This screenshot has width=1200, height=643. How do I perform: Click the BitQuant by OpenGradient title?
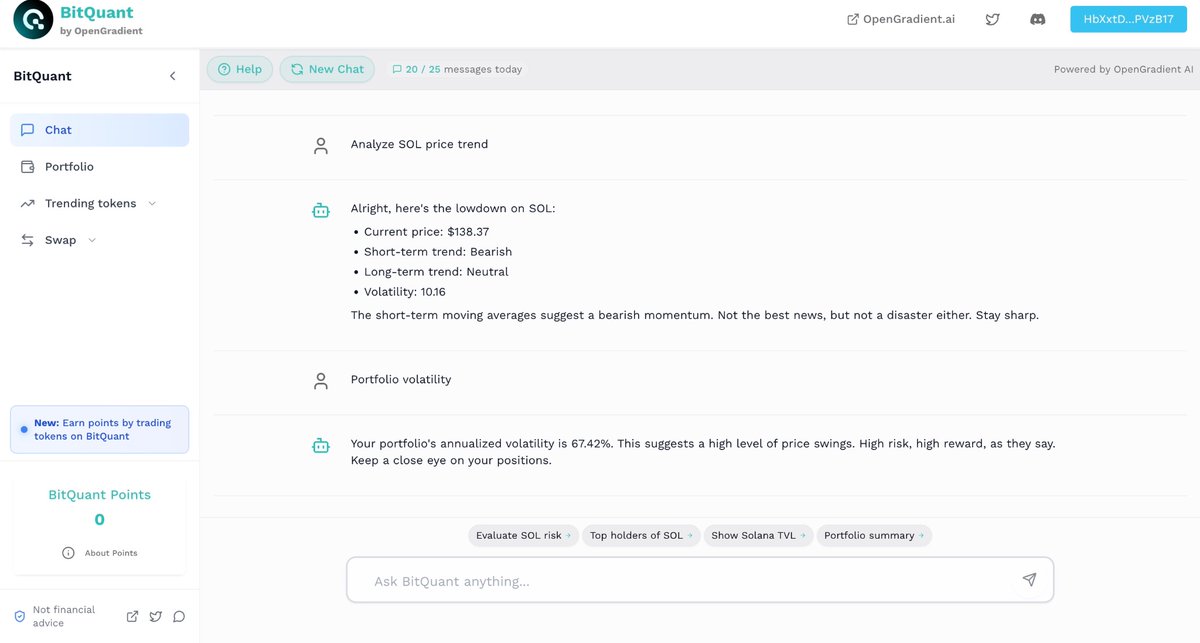pos(101,20)
